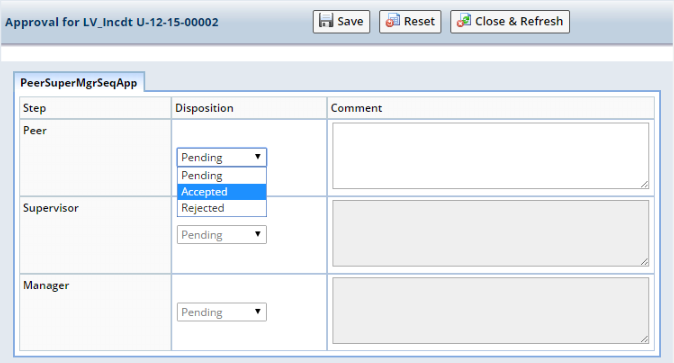This screenshot has width=674, height=363.
Task: Expand the Supervisor disposition dropdown
Action: pos(222,234)
